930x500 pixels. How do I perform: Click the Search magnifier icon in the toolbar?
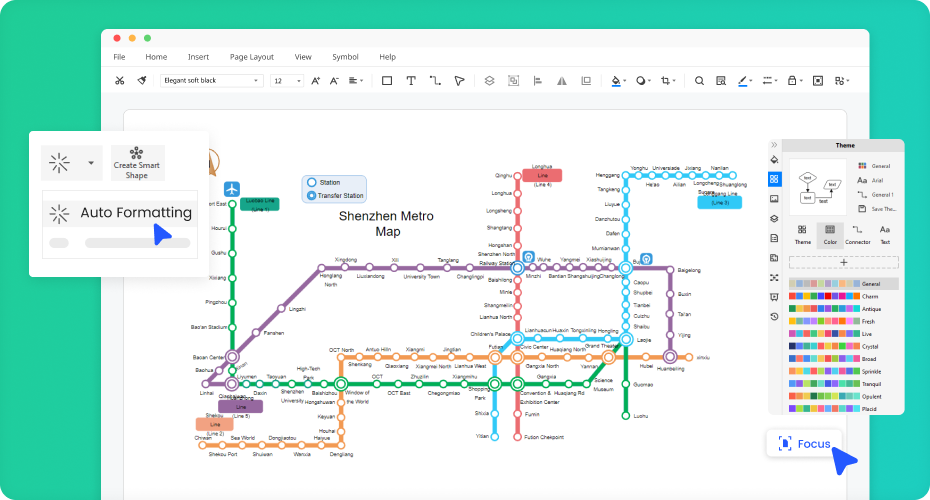(699, 81)
